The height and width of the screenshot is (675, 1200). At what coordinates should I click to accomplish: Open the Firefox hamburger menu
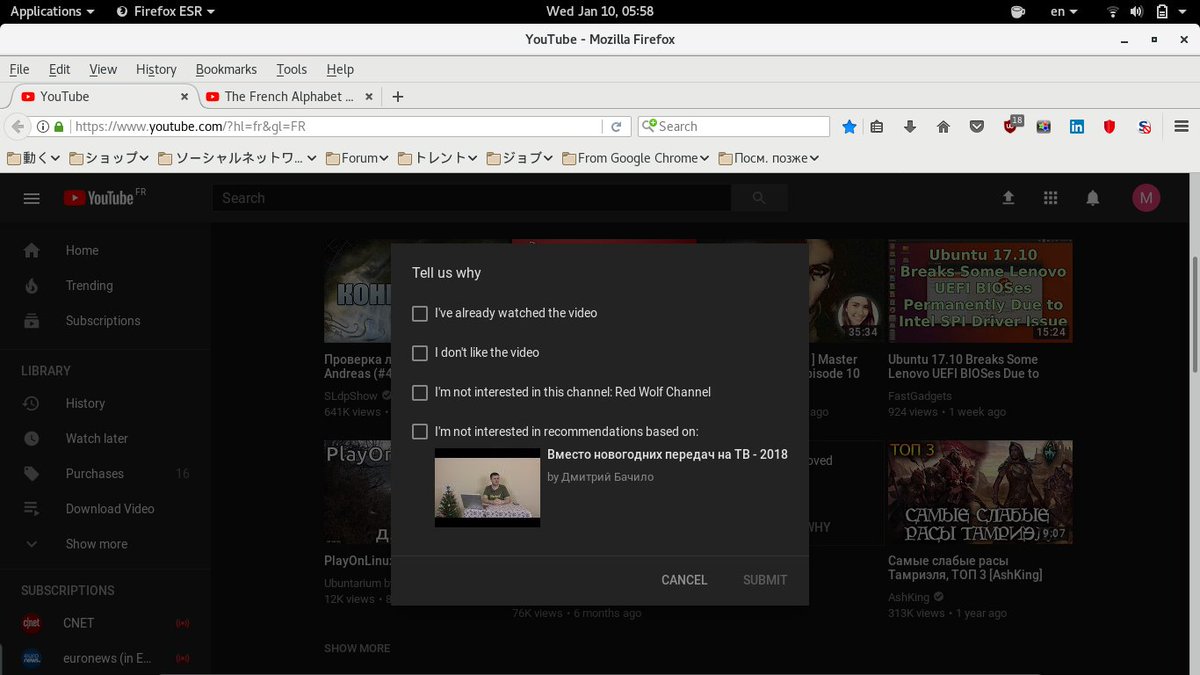click(x=1181, y=127)
